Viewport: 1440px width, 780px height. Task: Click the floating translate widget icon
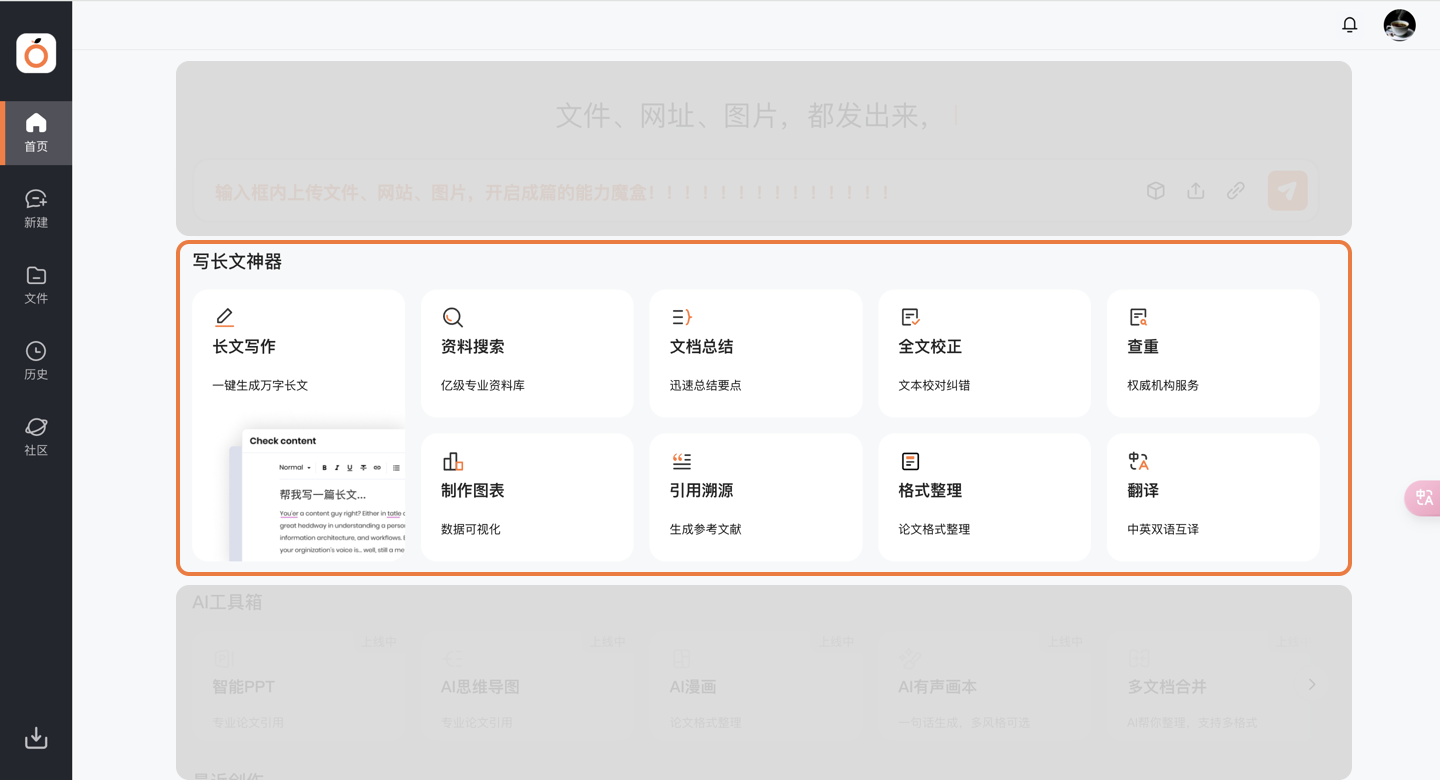coord(1423,498)
